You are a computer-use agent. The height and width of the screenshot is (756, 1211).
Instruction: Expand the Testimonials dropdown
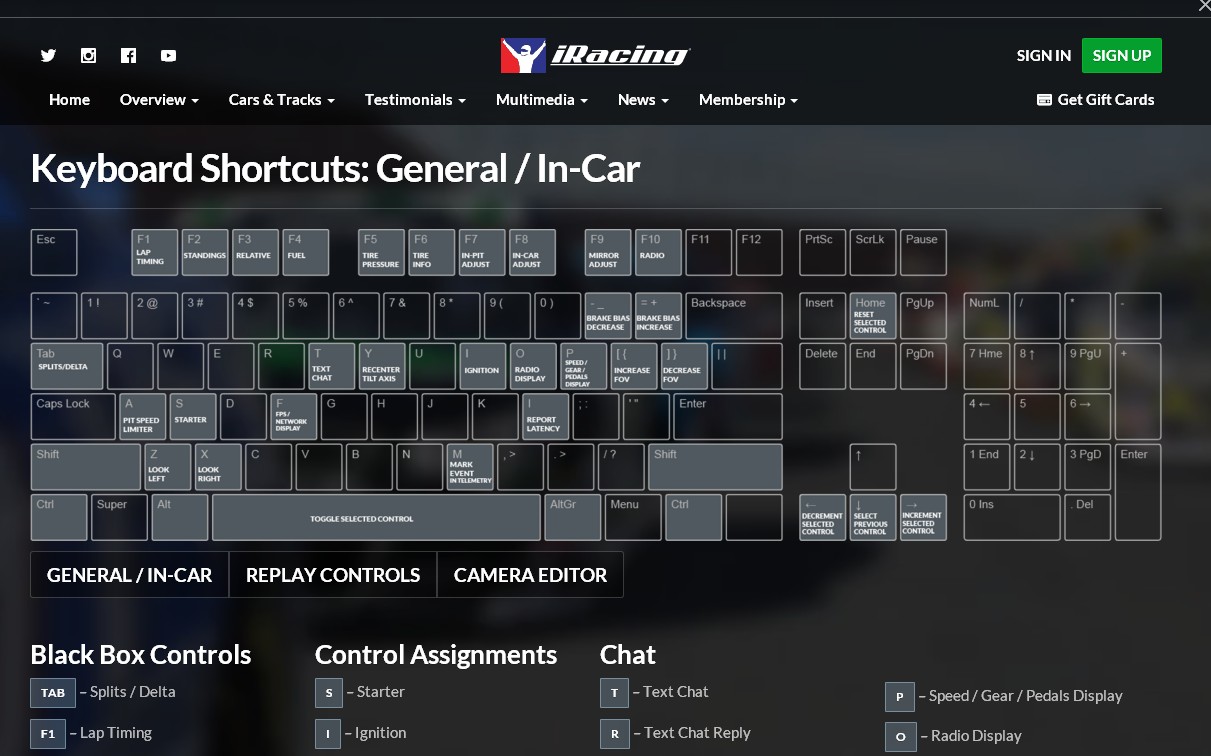tap(415, 100)
